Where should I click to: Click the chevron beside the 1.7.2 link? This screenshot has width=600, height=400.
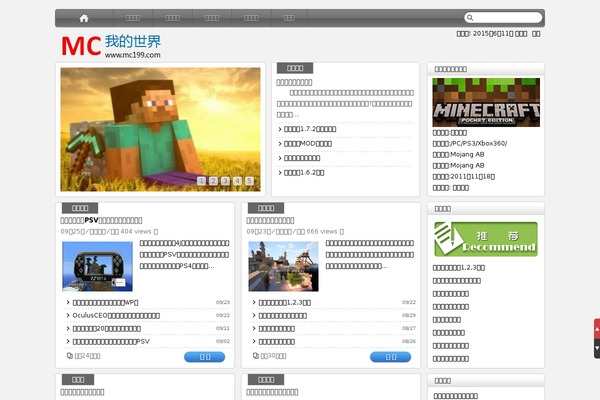pyautogui.click(x=280, y=129)
